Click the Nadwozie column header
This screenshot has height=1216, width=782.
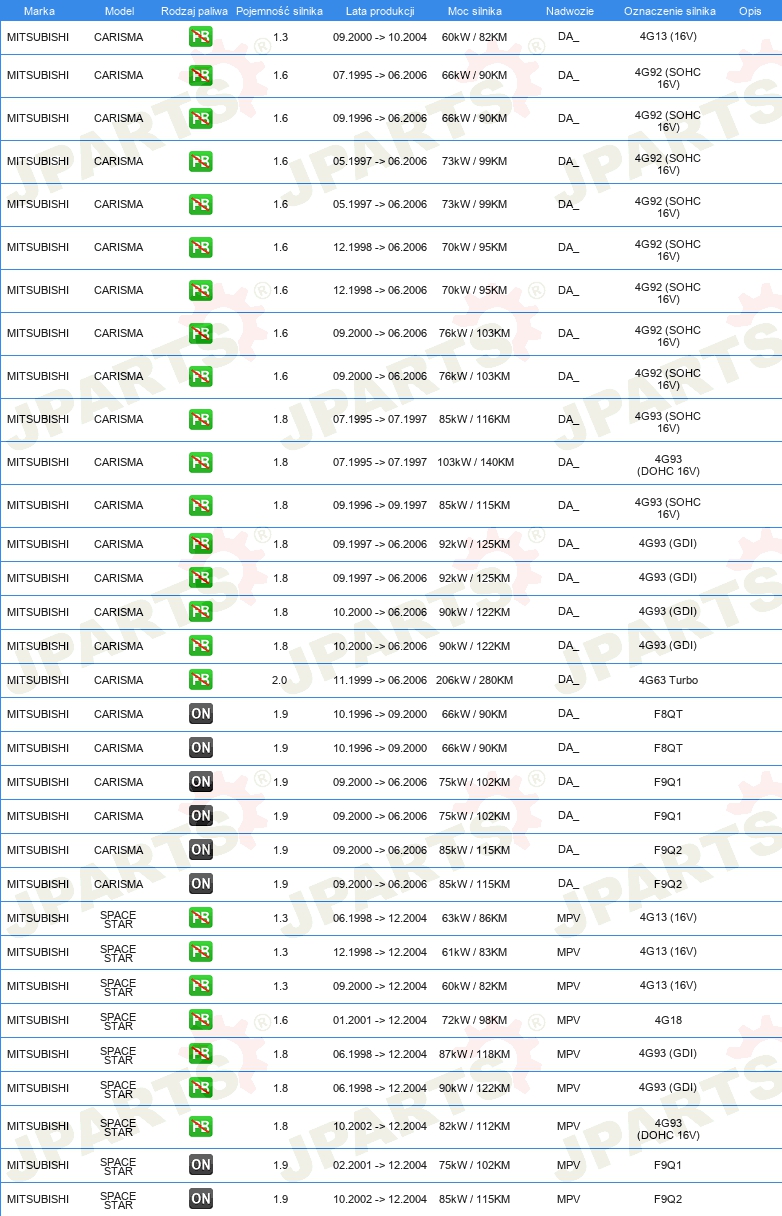coord(569,12)
